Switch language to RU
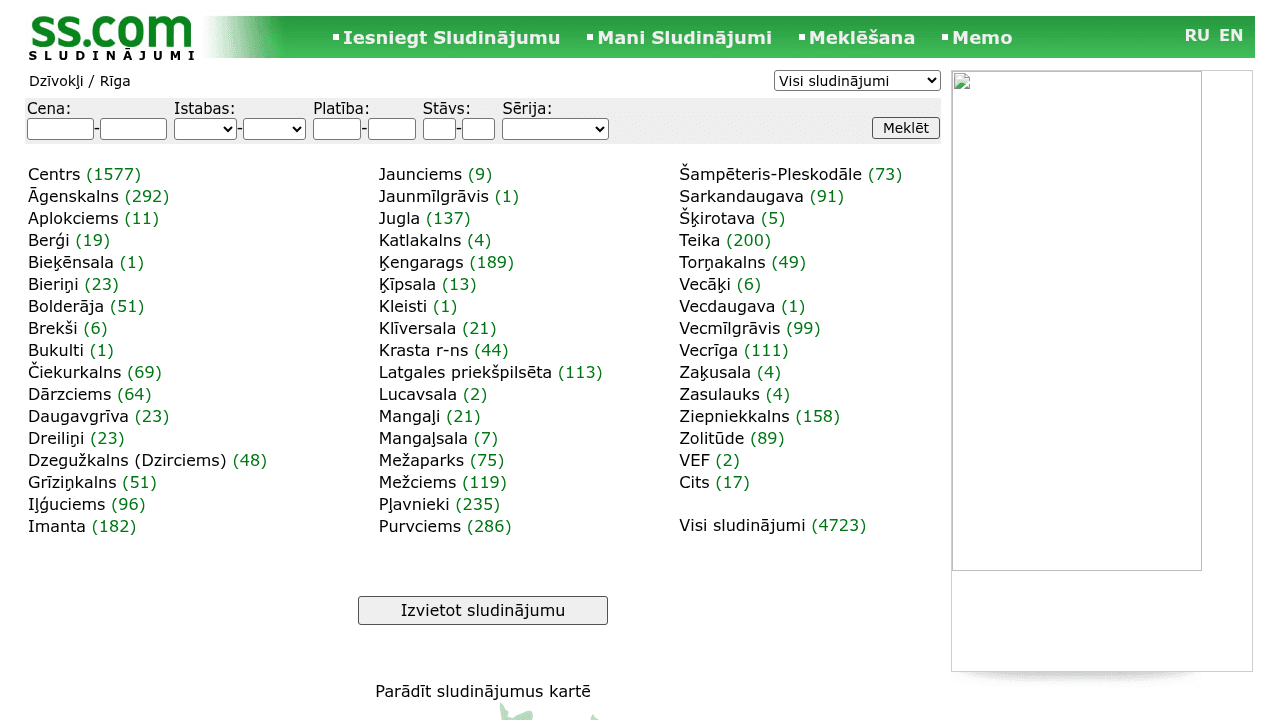 (1197, 35)
